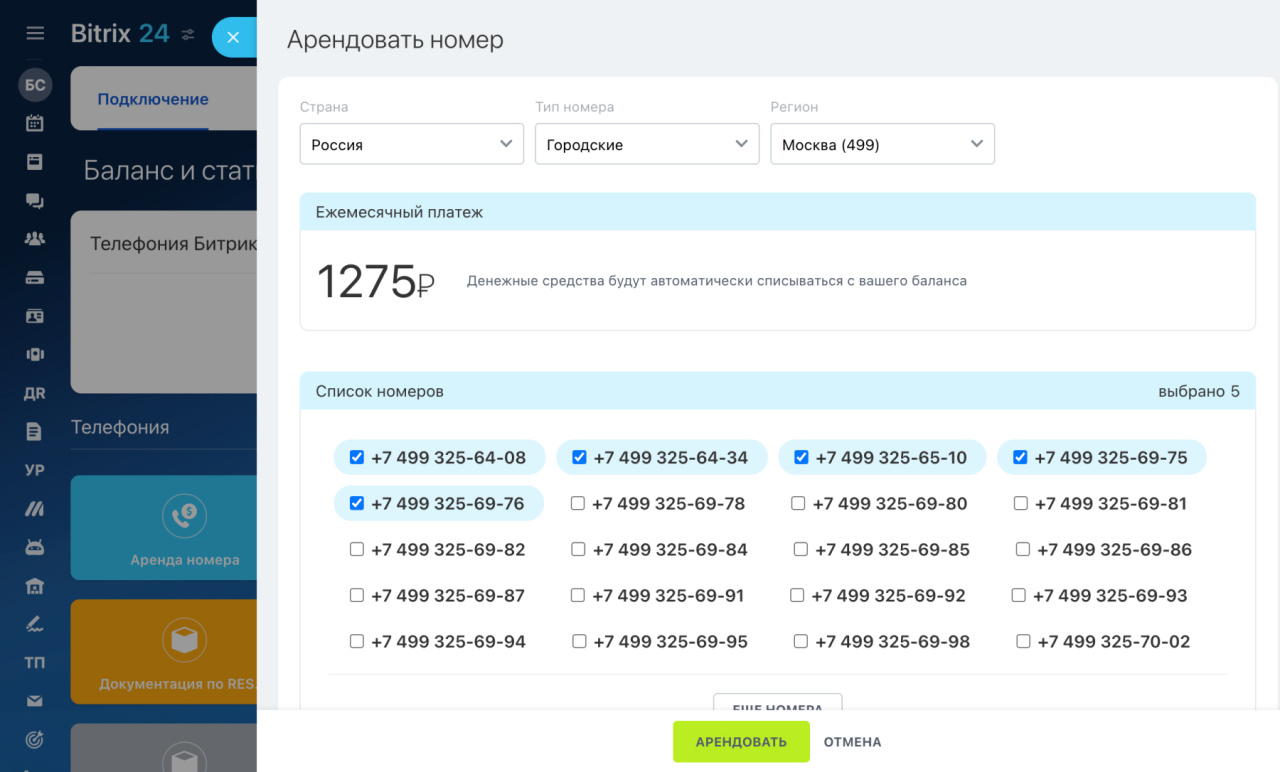Click the green Арендовать button

[741, 742]
